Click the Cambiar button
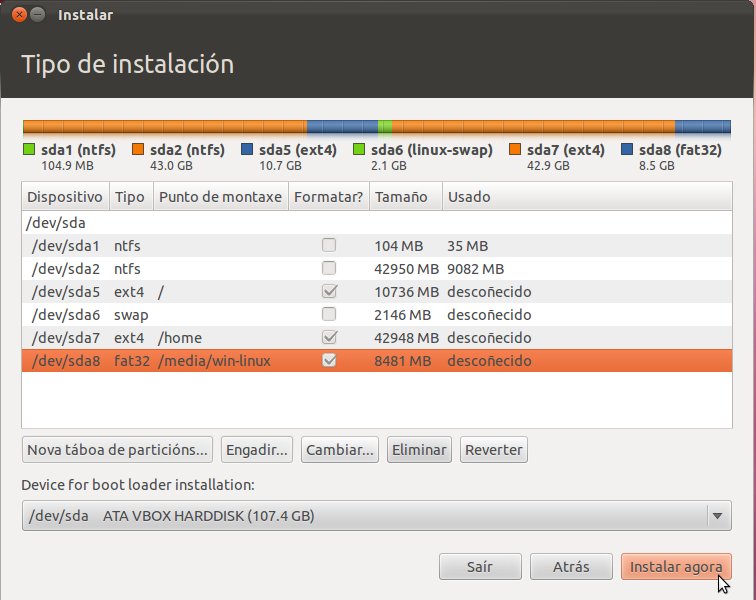756x600 pixels. (340, 450)
